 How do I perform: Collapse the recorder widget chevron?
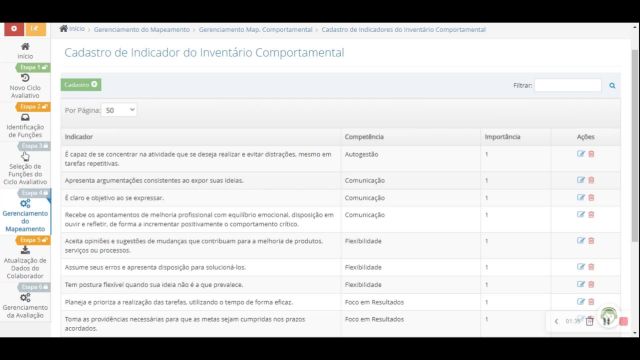(x=556, y=322)
